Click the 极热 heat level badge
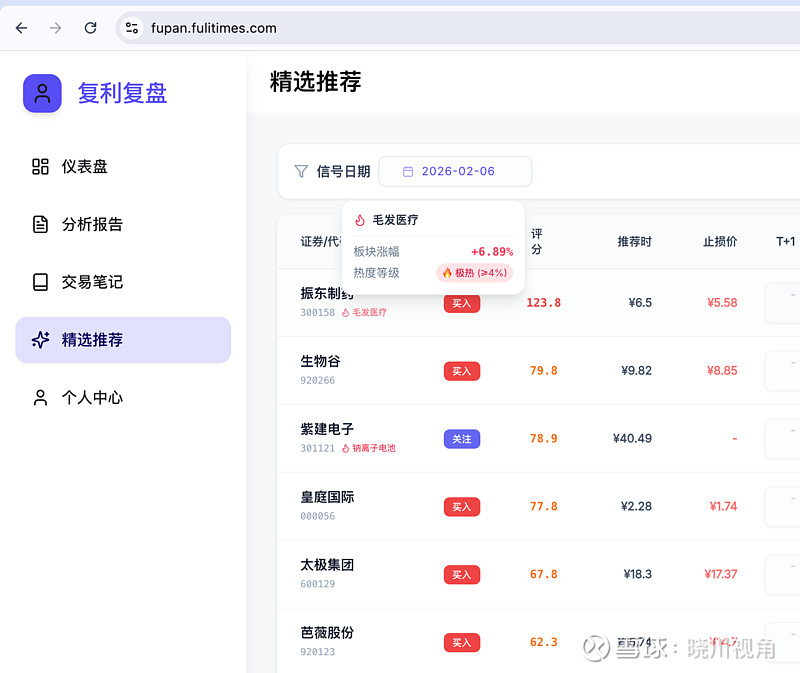The image size is (800, 673). coord(474,272)
